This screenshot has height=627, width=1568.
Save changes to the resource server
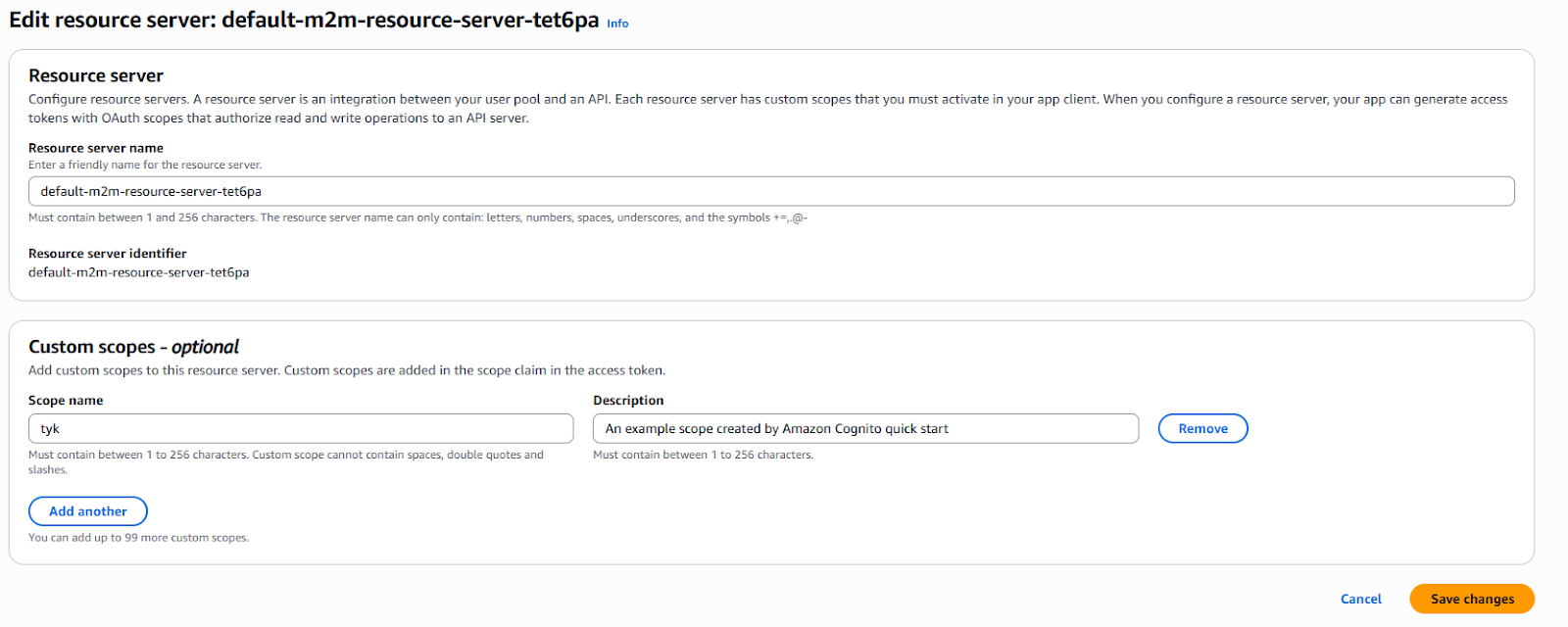click(x=1471, y=599)
